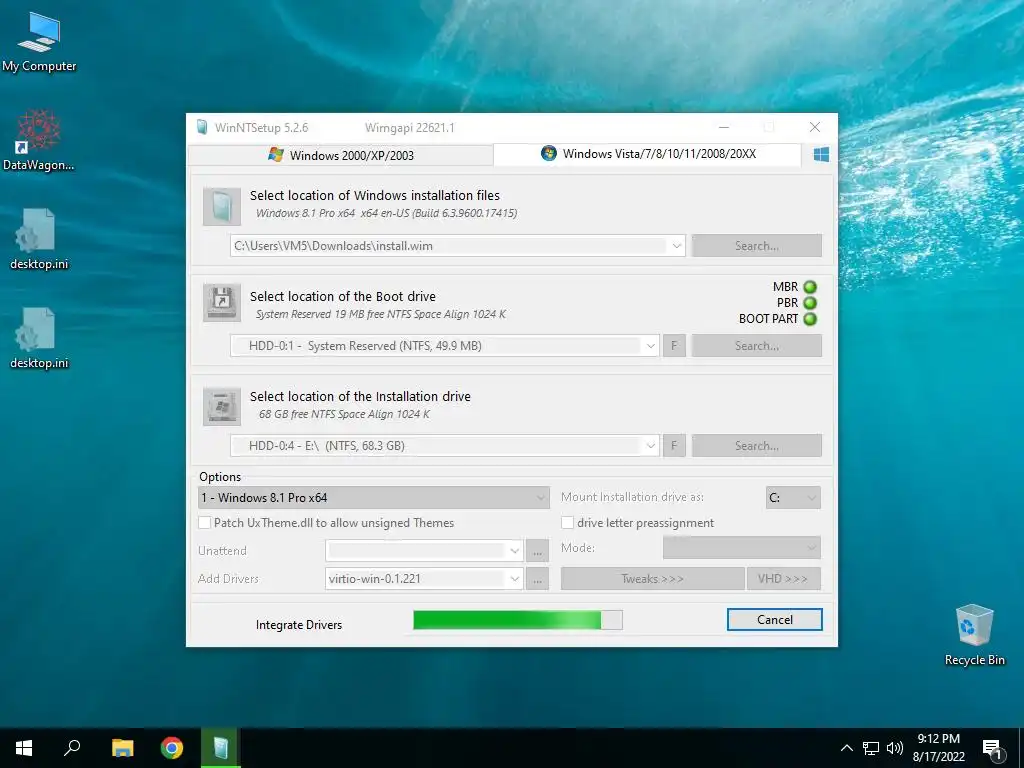Open the Windows 8.1 Pro x64 edition dropdown
This screenshot has height=768, width=1024.
(x=374, y=498)
